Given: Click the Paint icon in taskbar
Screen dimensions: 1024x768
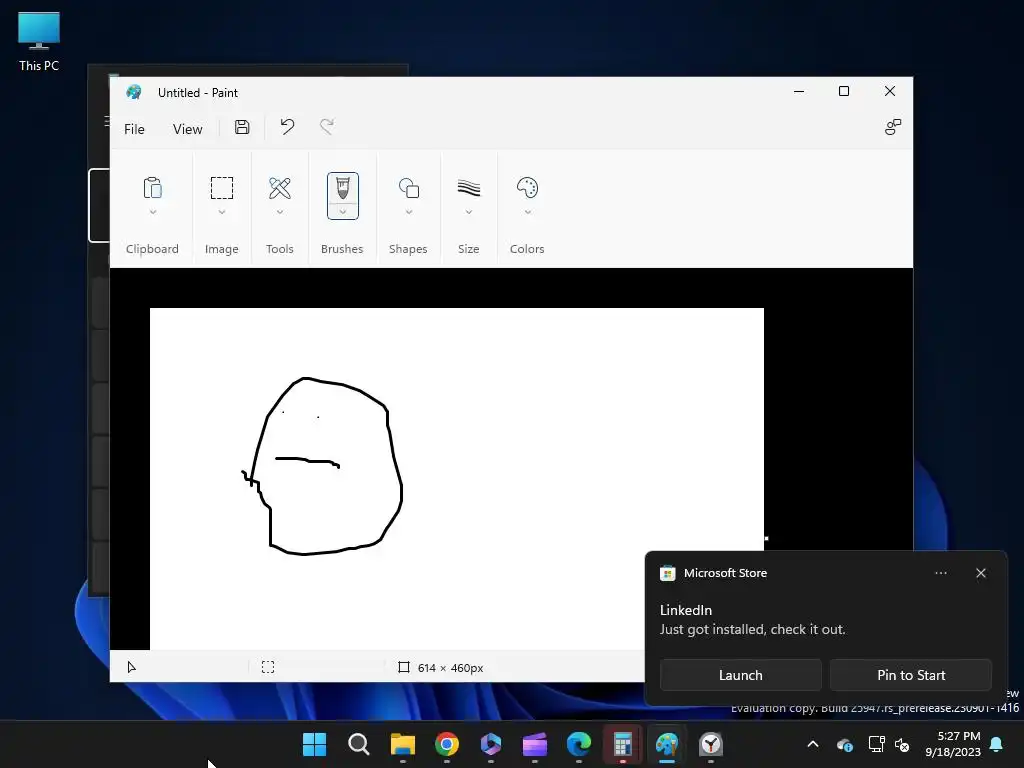Looking at the screenshot, I should click(667, 744).
